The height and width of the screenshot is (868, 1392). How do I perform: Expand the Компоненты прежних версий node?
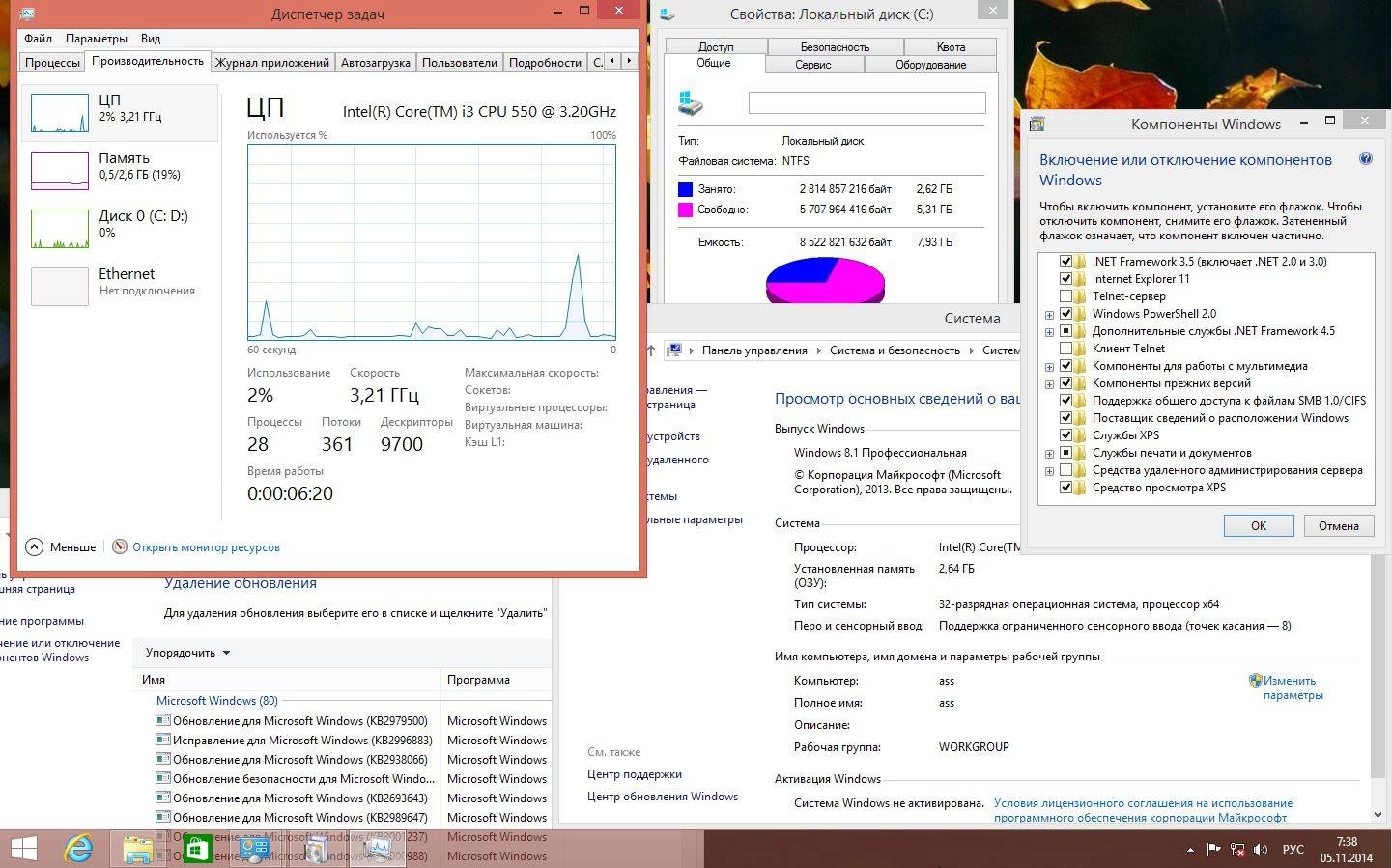tap(1049, 384)
